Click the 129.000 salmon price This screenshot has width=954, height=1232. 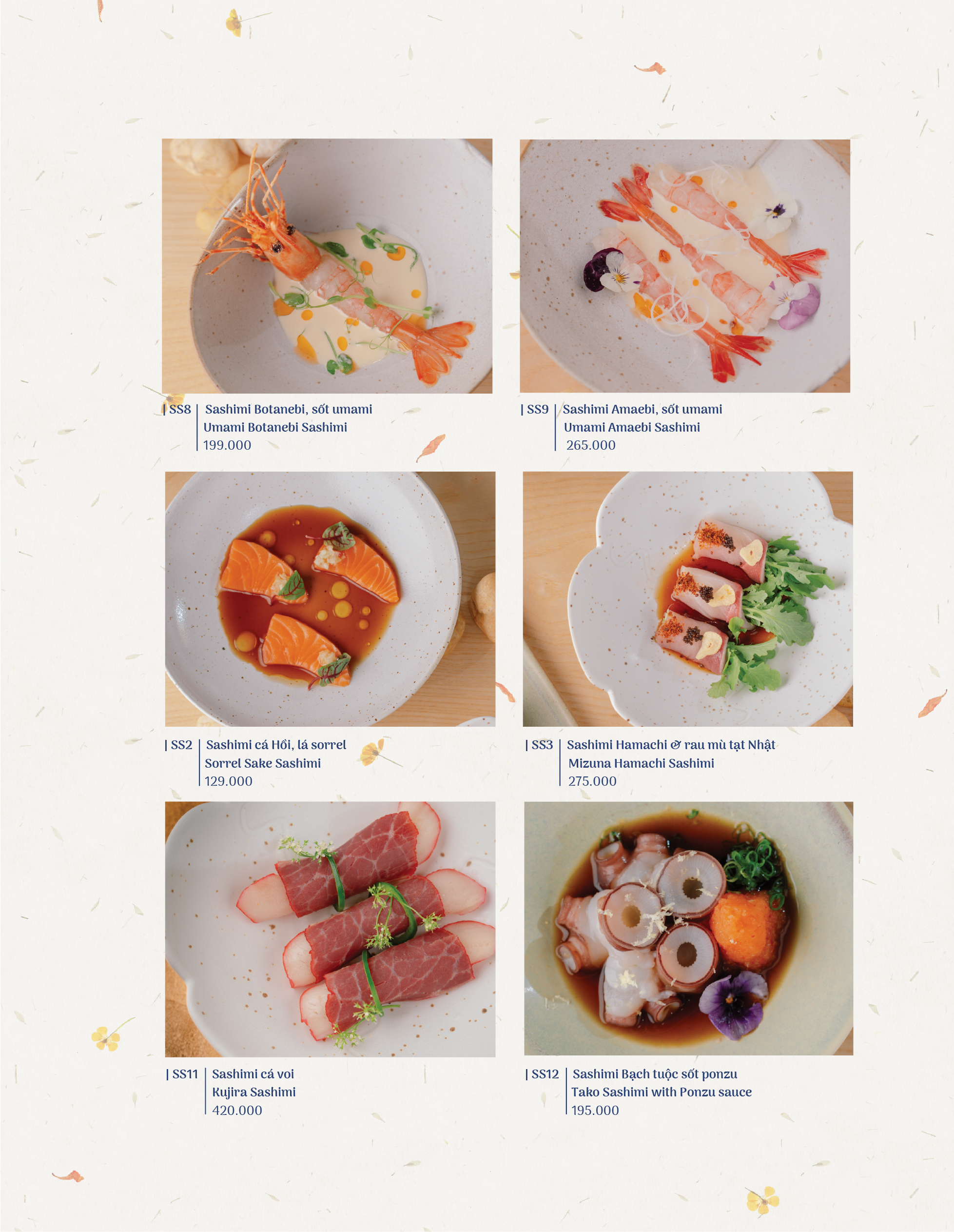tap(228, 781)
